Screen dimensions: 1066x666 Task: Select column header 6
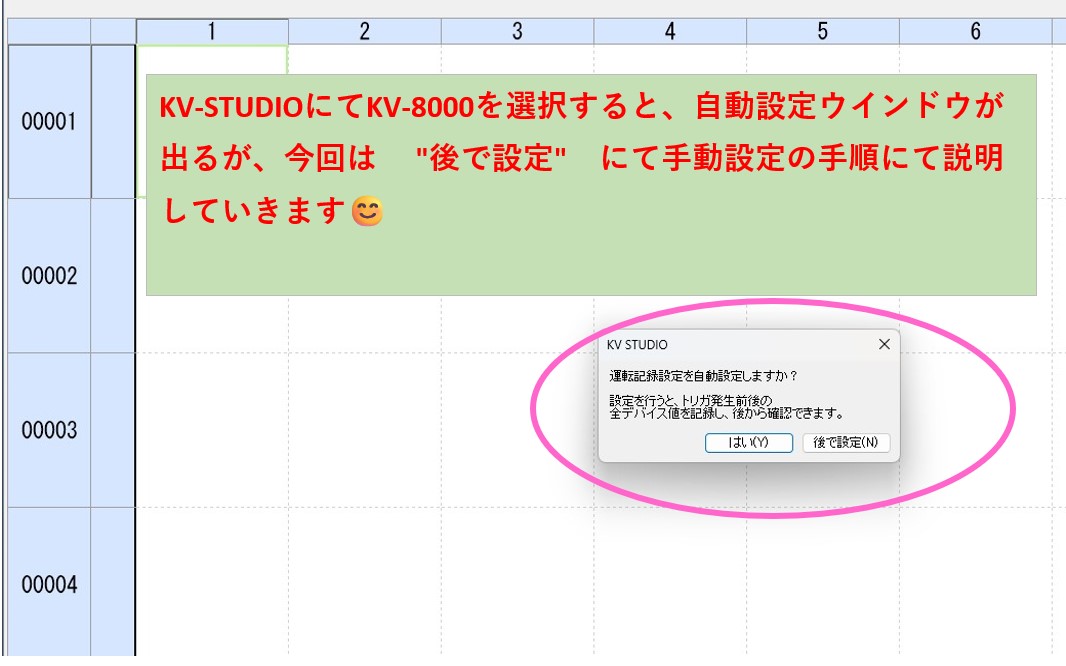(x=975, y=32)
